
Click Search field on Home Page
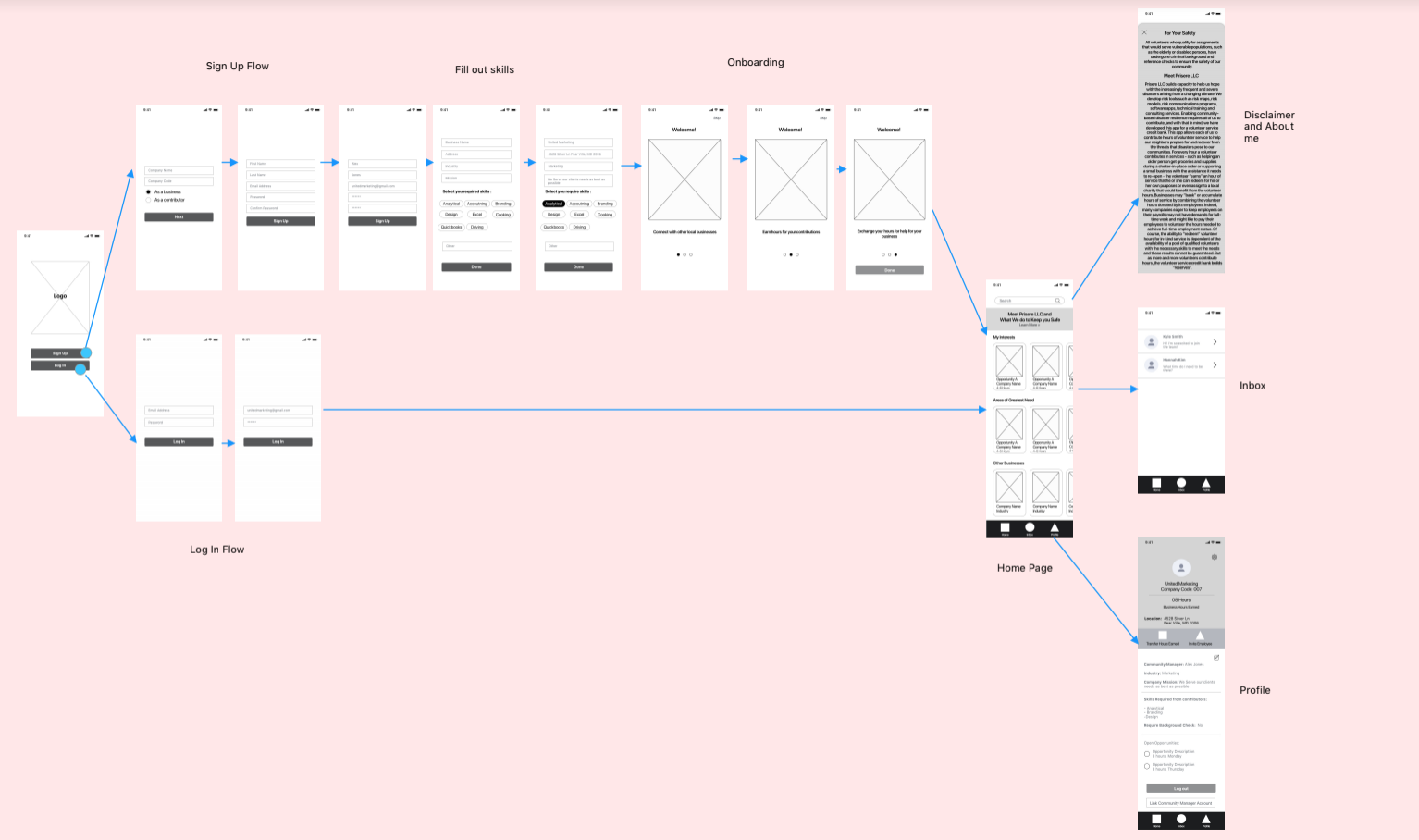(1030, 301)
